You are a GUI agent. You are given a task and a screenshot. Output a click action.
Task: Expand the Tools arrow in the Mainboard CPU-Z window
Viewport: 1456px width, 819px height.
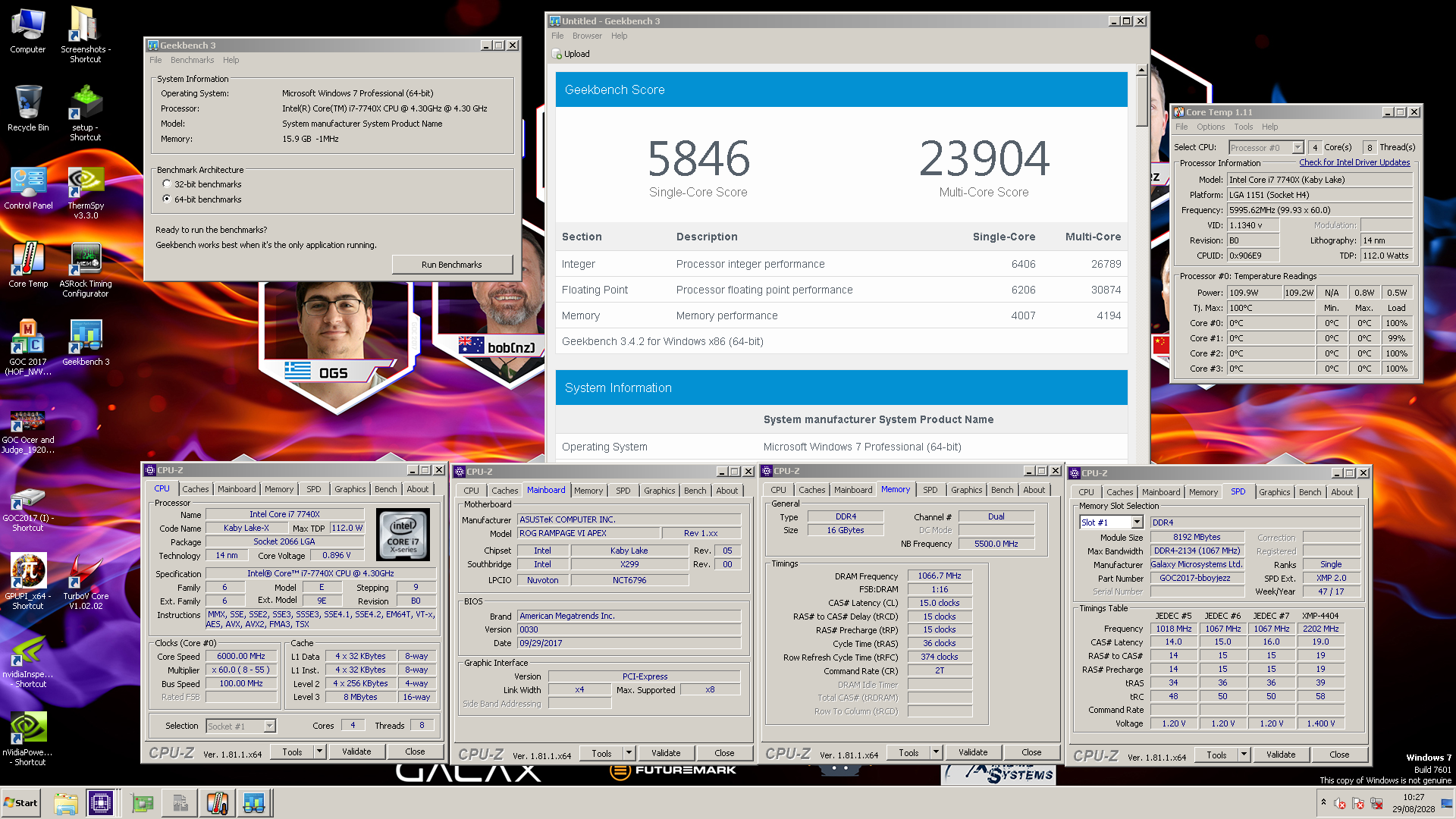pos(629,753)
